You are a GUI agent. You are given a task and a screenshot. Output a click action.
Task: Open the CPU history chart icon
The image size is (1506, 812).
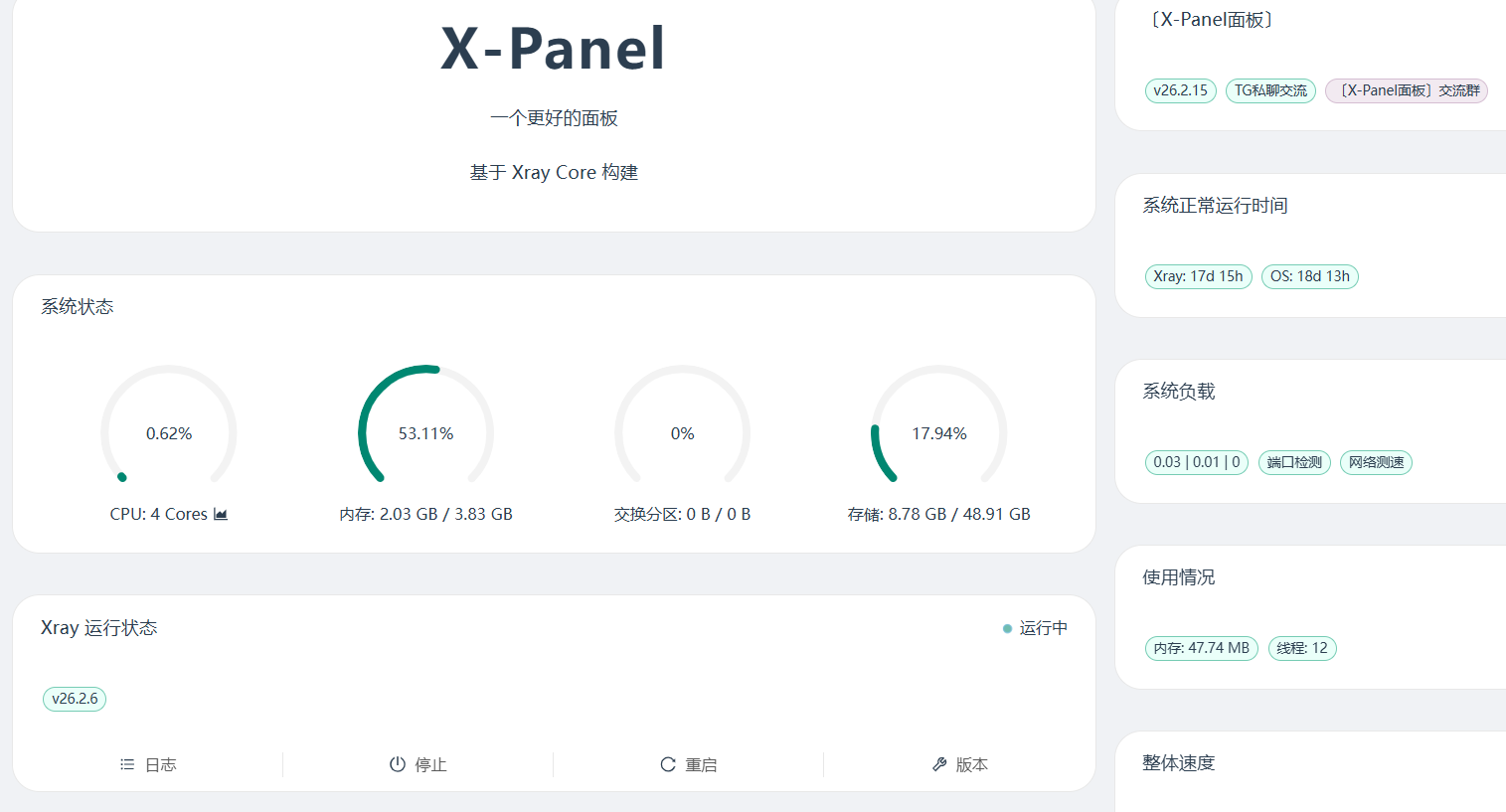[221, 514]
